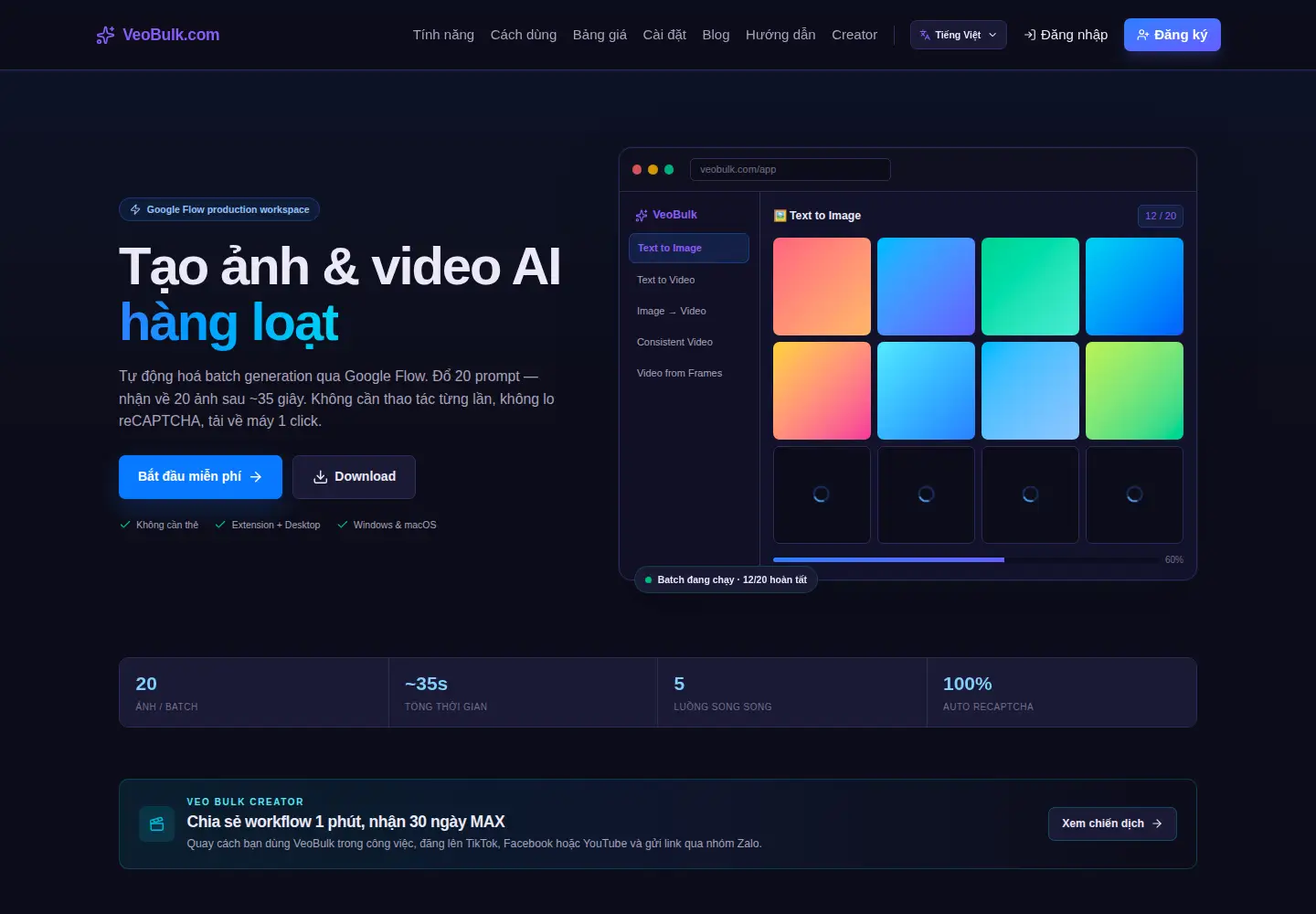Click the download tray icon
Screen dimensions: 1316x914
click(321, 477)
